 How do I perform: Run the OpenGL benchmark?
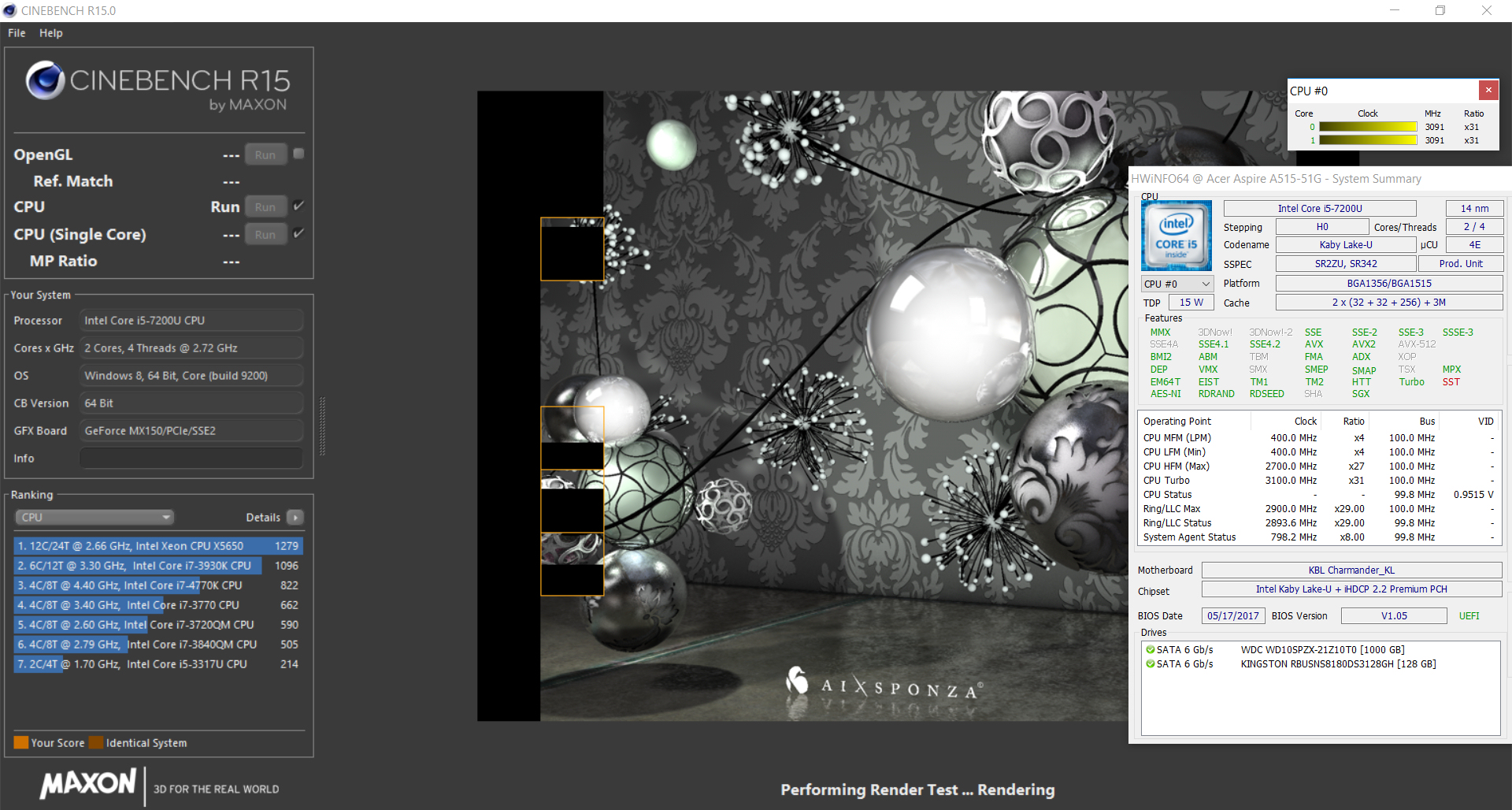tap(265, 155)
